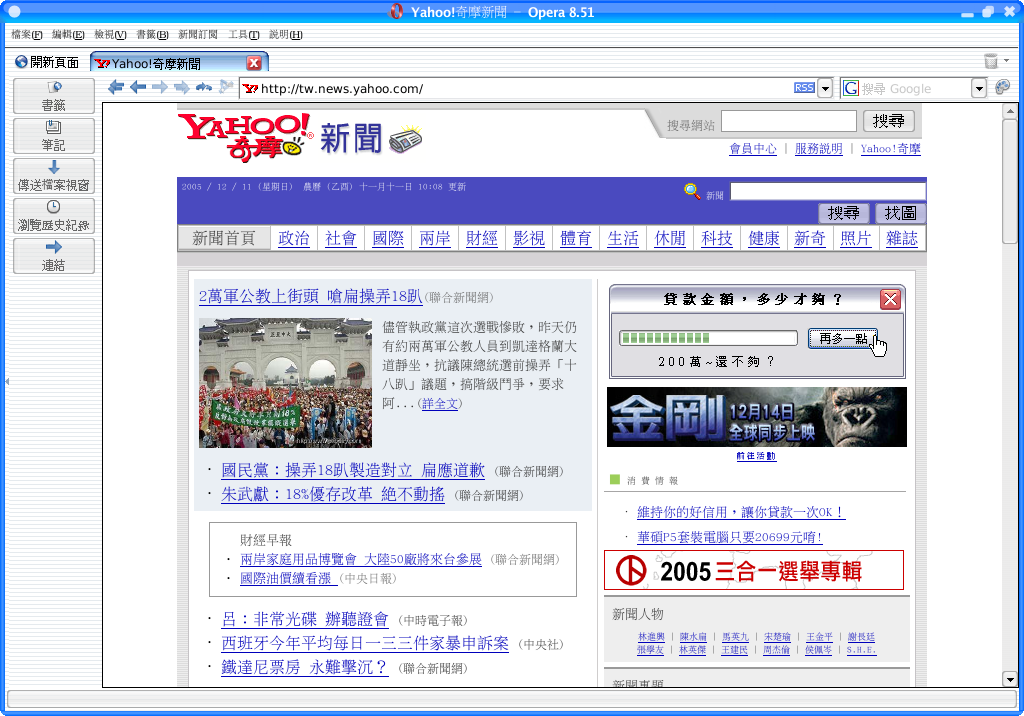Open headline 2萬軍公教上街頭 嗆扁操弄18趴

[x=310, y=296]
